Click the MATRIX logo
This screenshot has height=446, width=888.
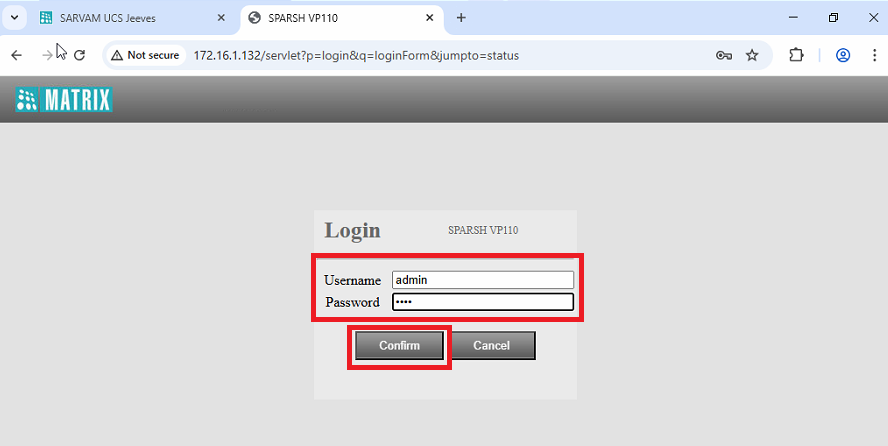(64, 100)
